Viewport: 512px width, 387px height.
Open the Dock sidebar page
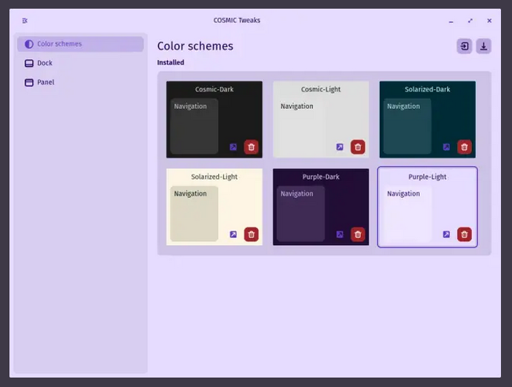coord(80,63)
